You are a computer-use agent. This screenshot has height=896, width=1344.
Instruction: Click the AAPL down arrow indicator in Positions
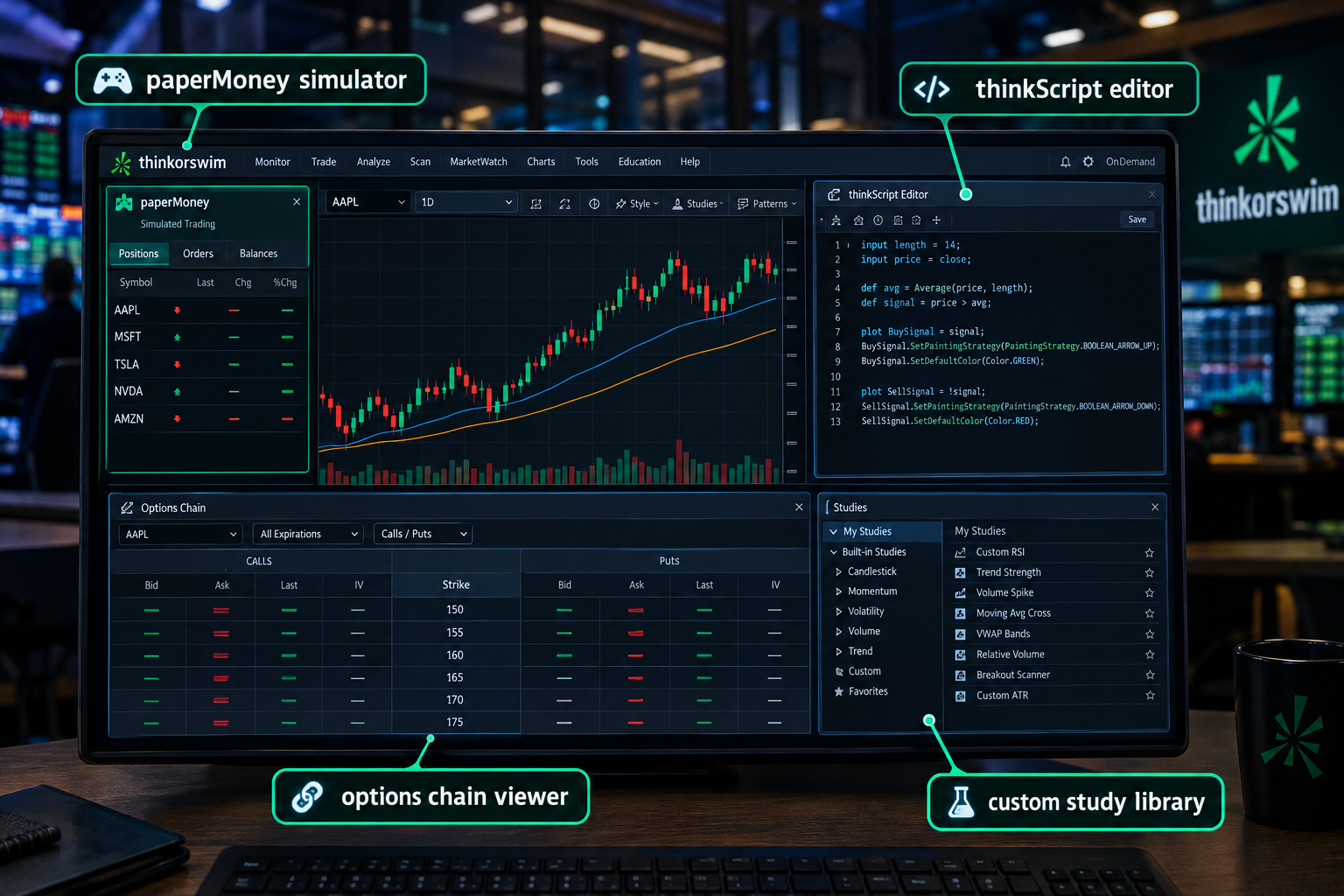coord(177,311)
